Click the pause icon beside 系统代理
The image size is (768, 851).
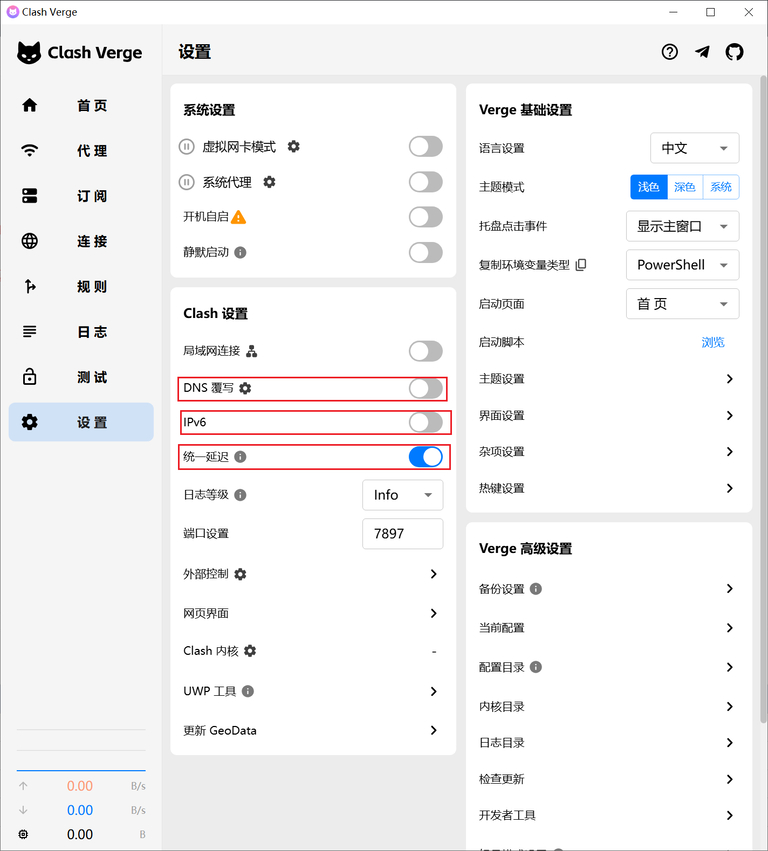187,182
